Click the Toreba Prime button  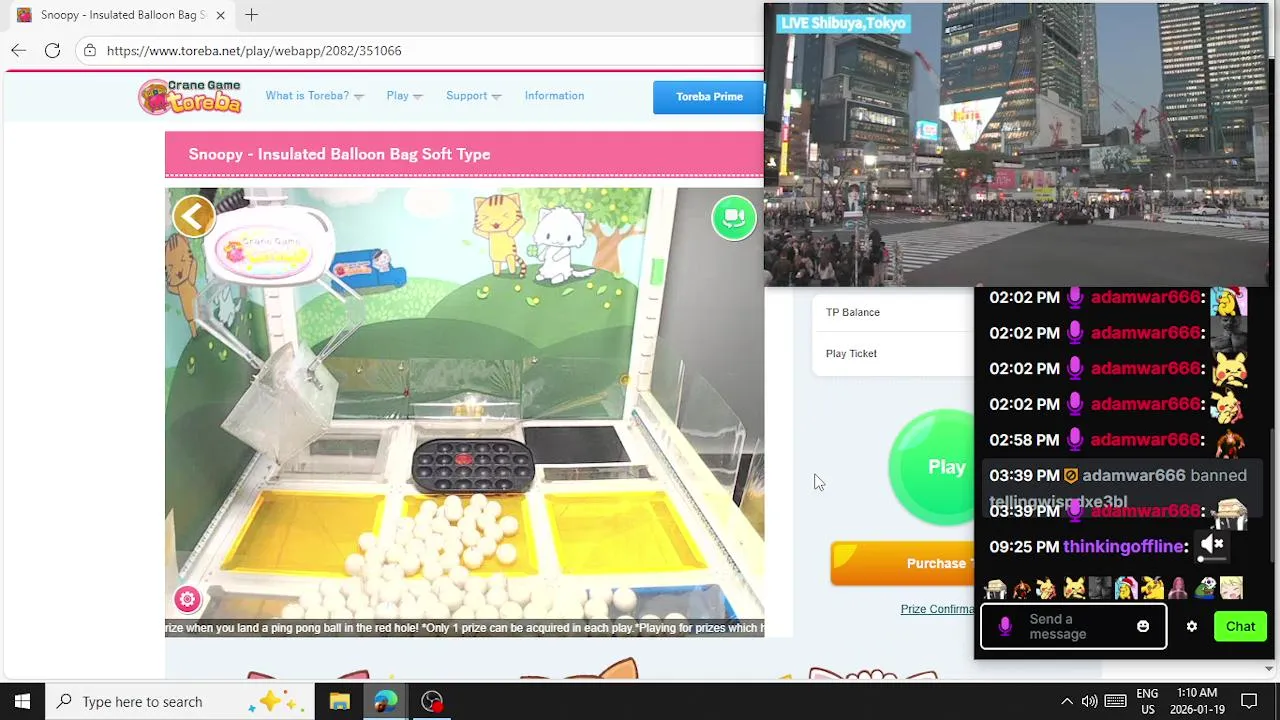point(708,97)
